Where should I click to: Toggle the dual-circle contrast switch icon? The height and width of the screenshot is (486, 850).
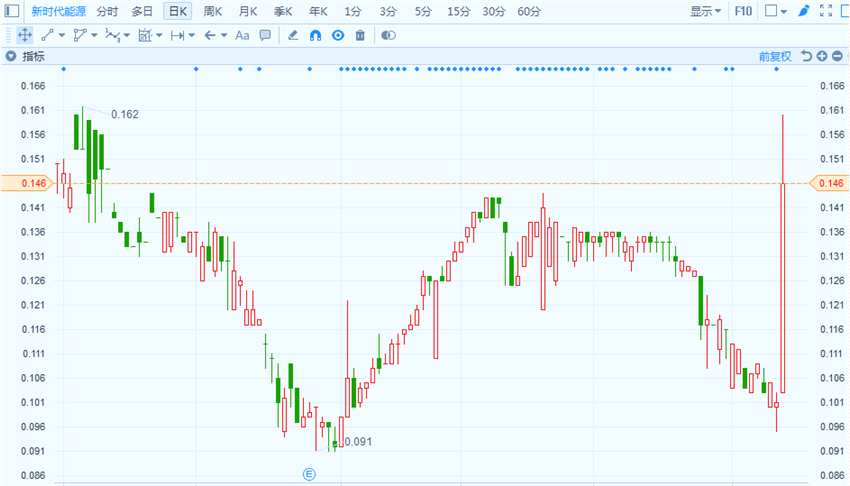point(388,36)
